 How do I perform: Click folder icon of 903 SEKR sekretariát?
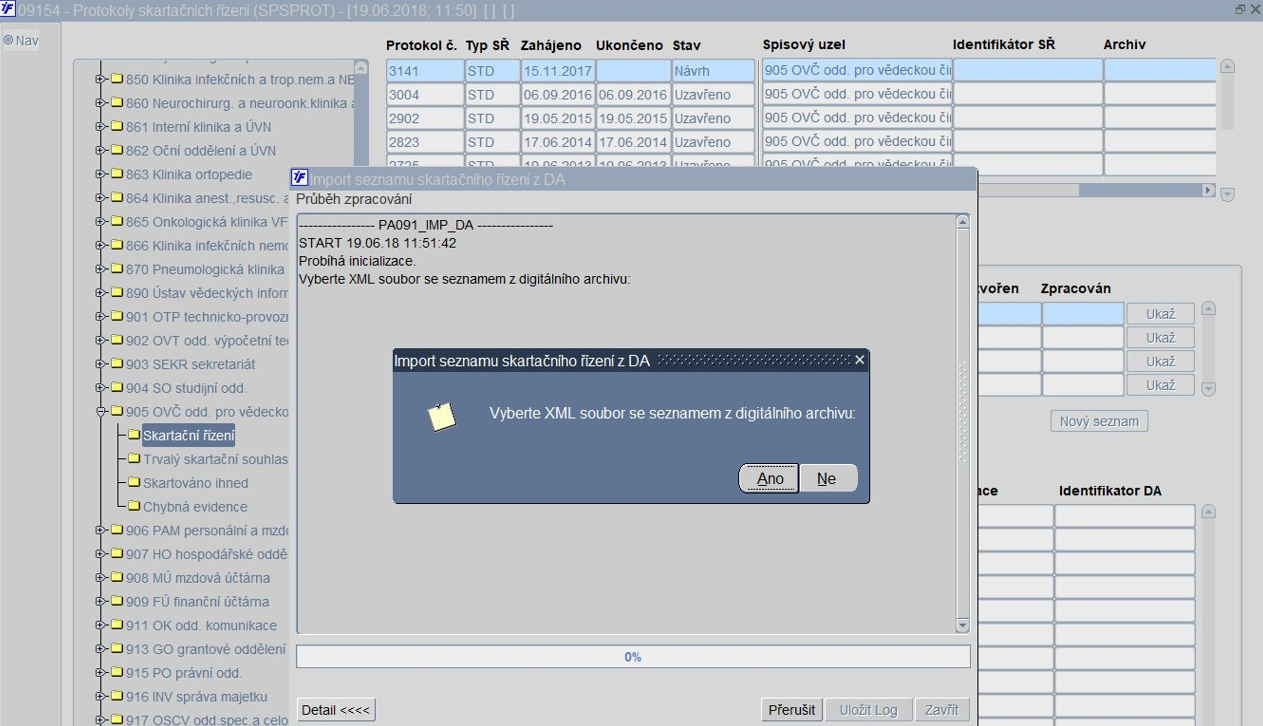pos(116,364)
